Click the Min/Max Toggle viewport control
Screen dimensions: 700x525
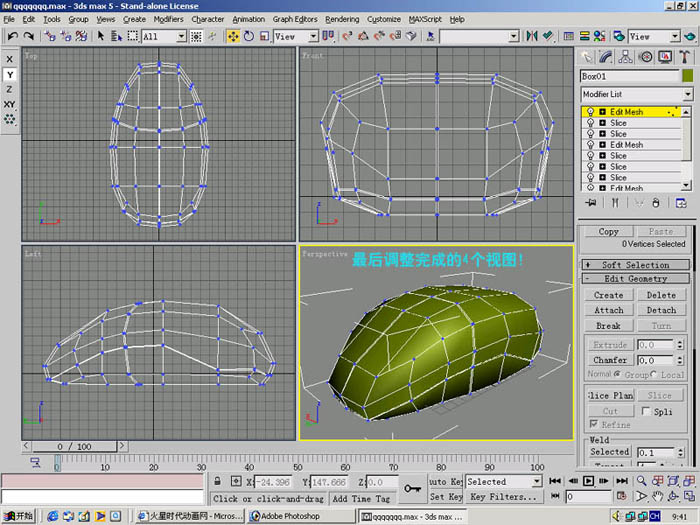coord(689,496)
